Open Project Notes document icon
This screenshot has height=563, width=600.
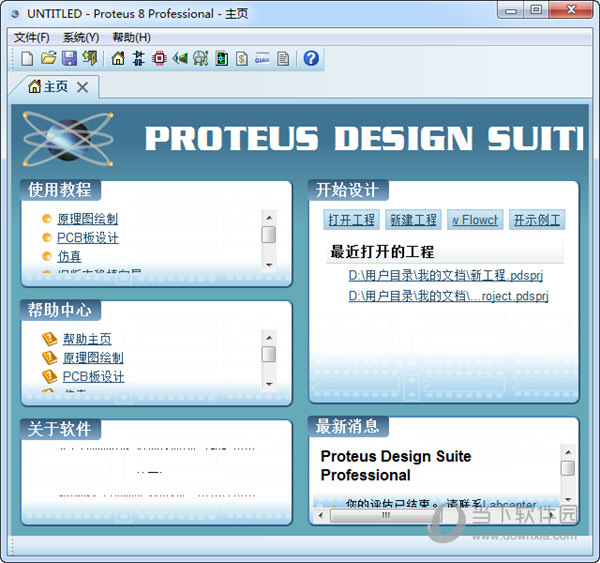pyautogui.click(x=283, y=59)
